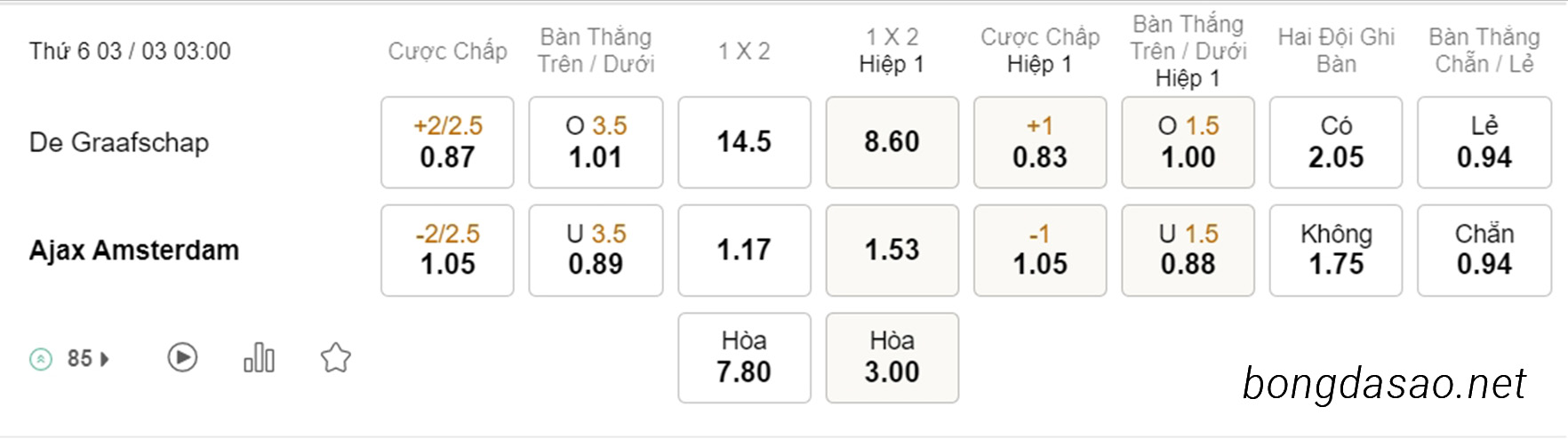The width and height of the screenshot is (1568, 439).
Task: Choose first-half draw Hòa 3.00
Action: pyautogui.click(x=892, y=357)
